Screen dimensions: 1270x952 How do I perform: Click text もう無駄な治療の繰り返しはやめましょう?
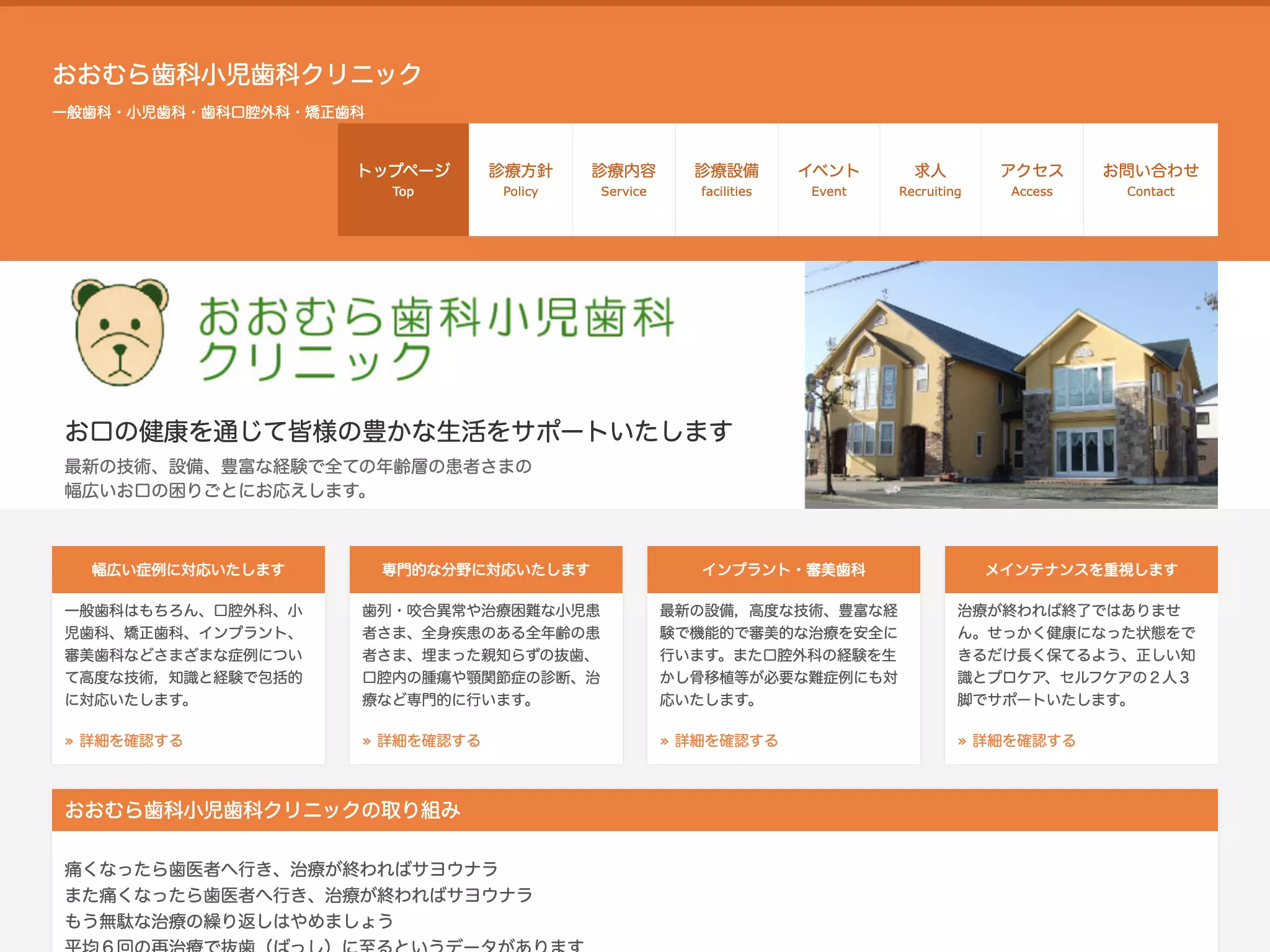click(229, 921)
